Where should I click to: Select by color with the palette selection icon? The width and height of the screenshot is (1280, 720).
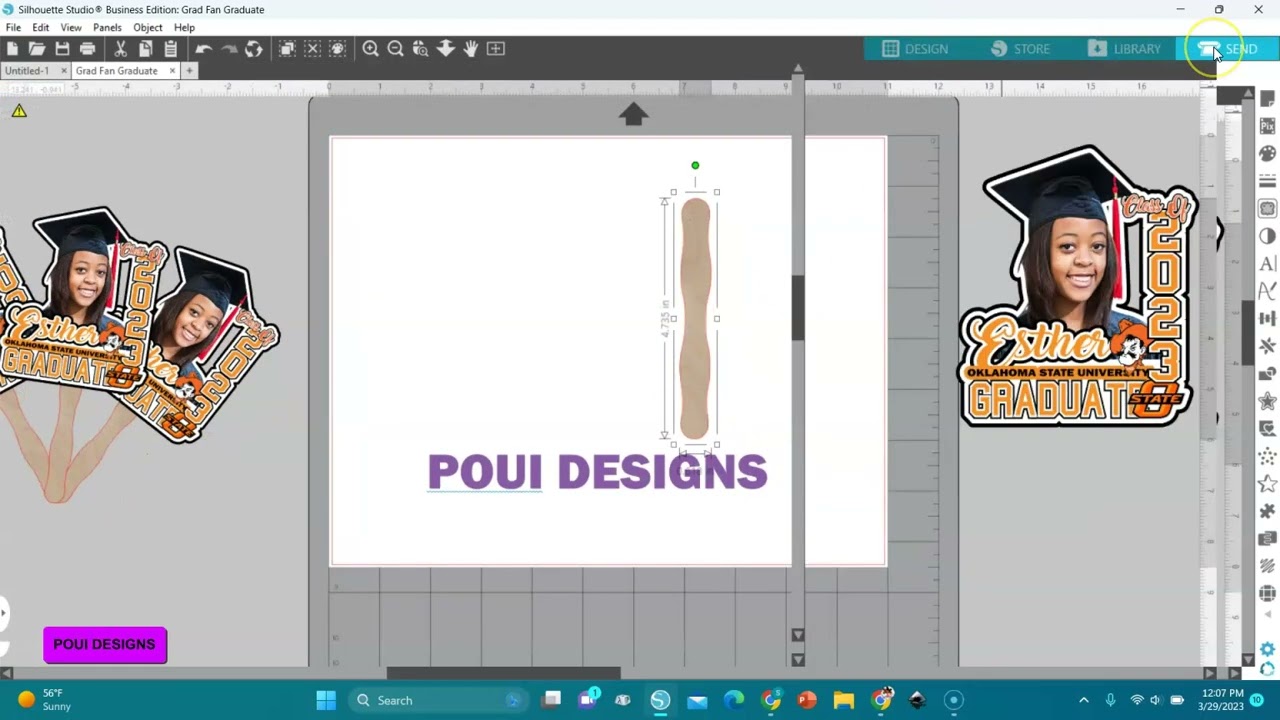click(x=337, y=49)
